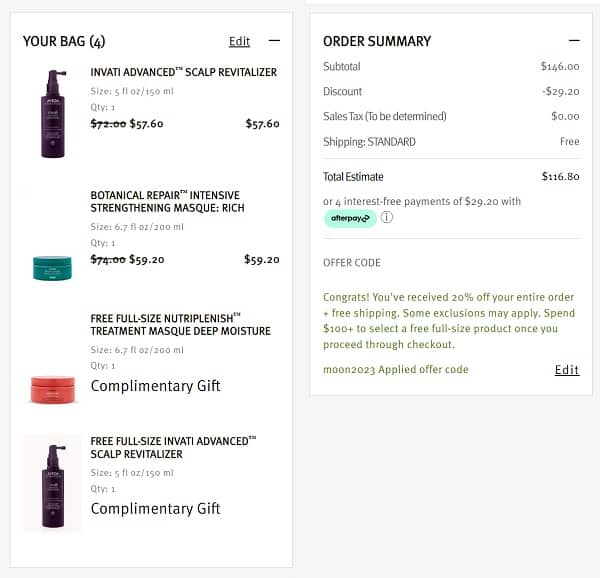Click the Order Summary heading
Image resolution: width=600 pixels, height=578 pixels.
coord(377,41)
